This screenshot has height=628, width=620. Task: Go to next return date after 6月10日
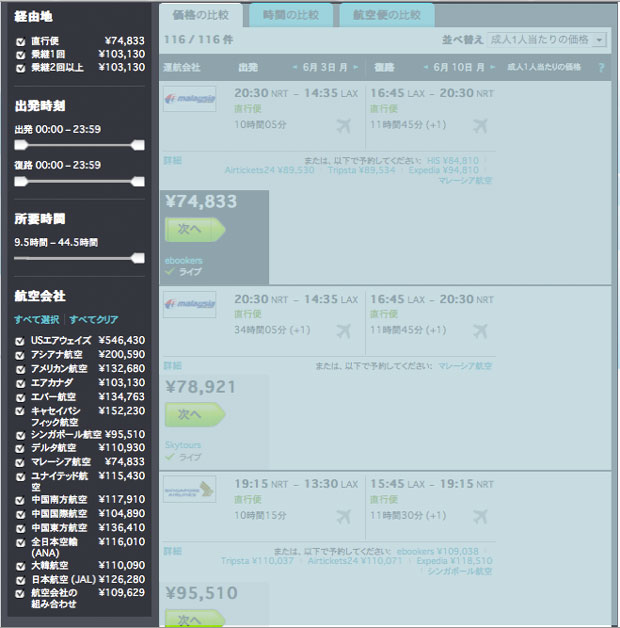pyautogui.click(x=493, y=67)
